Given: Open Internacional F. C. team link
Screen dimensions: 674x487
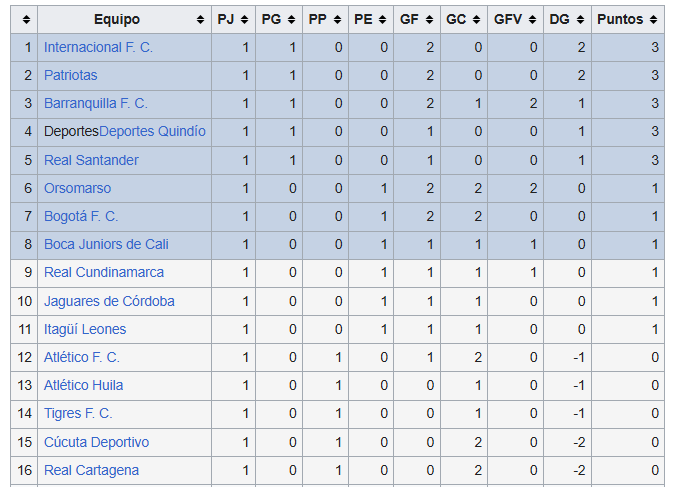Looking at the screenshot, I should click(98, 48).
